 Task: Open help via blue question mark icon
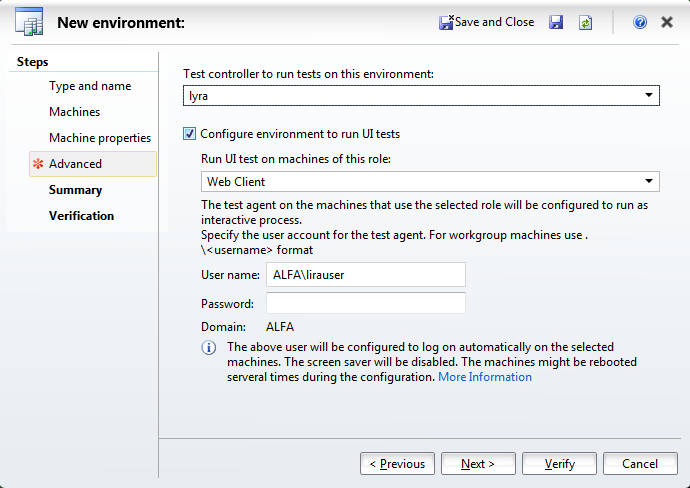coord(640,22)
